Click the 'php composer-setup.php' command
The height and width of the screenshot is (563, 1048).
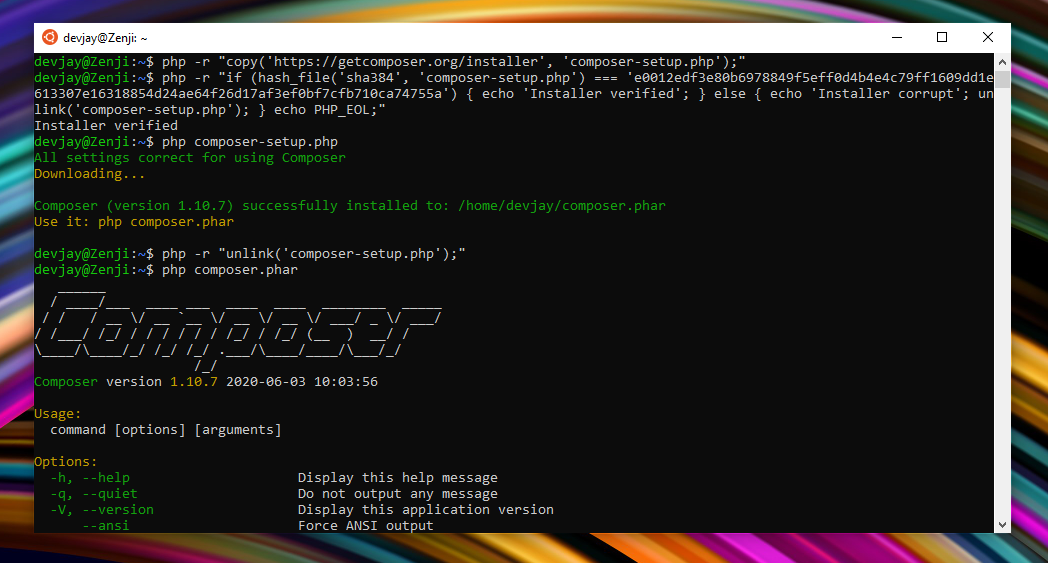pos(249,142)
